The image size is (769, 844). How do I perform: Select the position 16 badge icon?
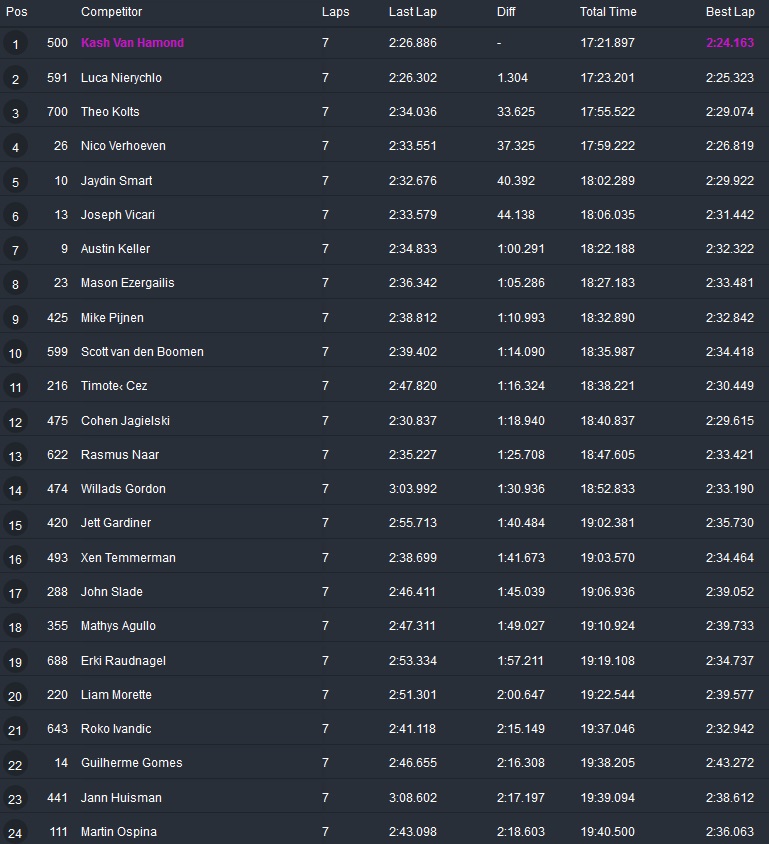pyautogui.click(x=16, y=559)
